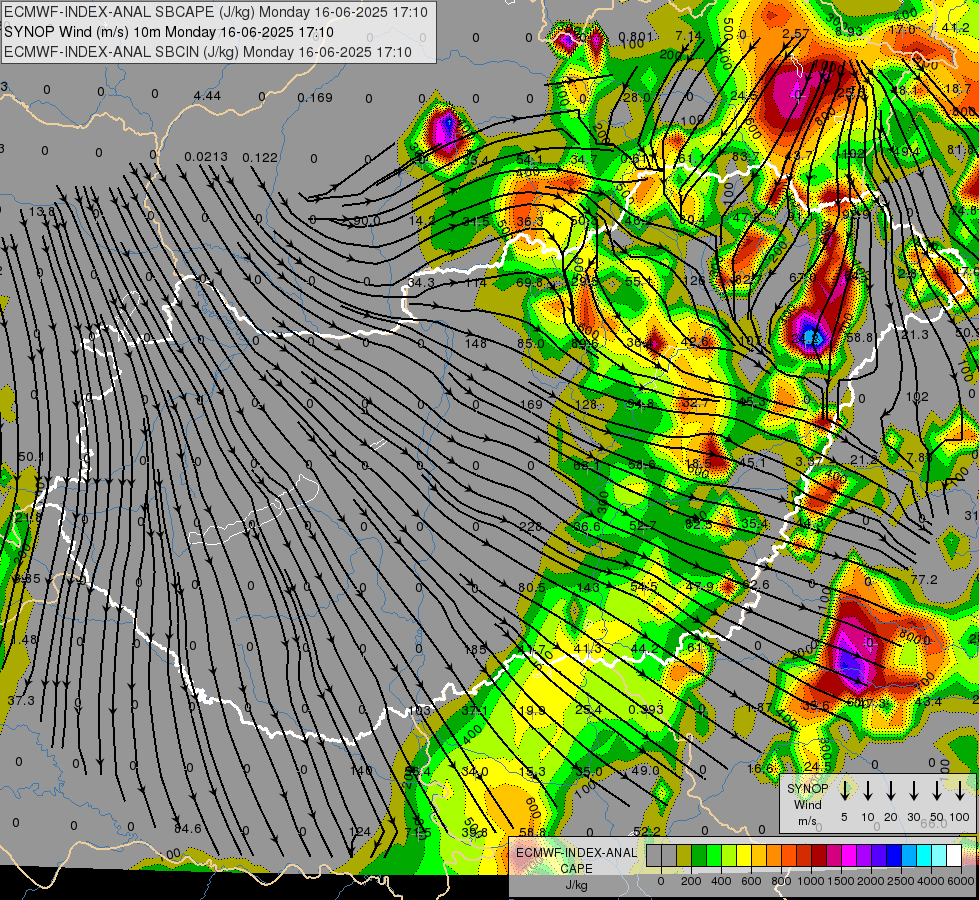Click the CAPE label in color legend

(576, 869)
